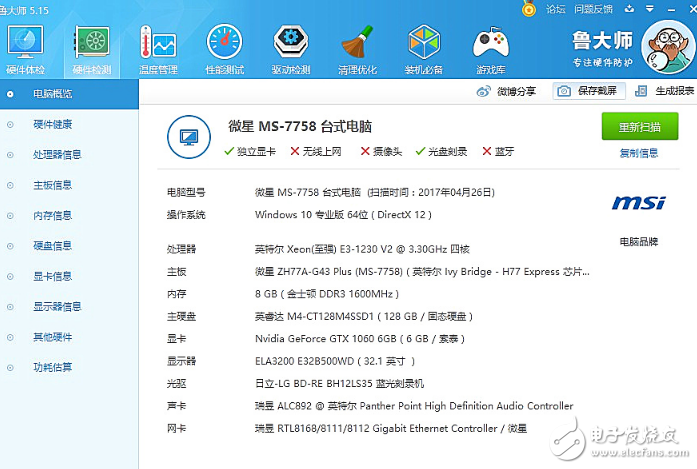Click 摄像头 red cross indicator

click(381, 152)
